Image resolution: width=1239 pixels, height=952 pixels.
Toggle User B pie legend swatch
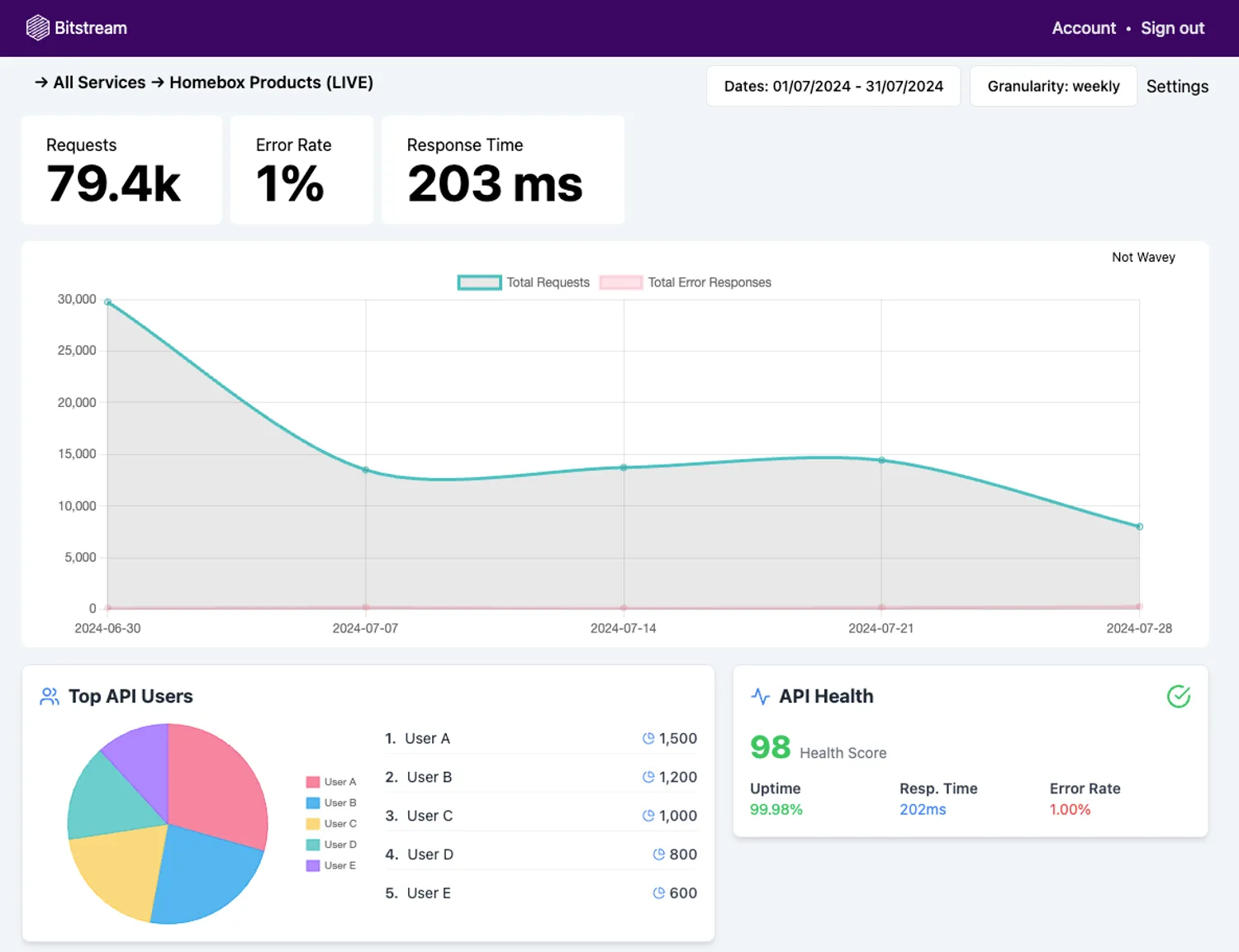coord(313,803)
